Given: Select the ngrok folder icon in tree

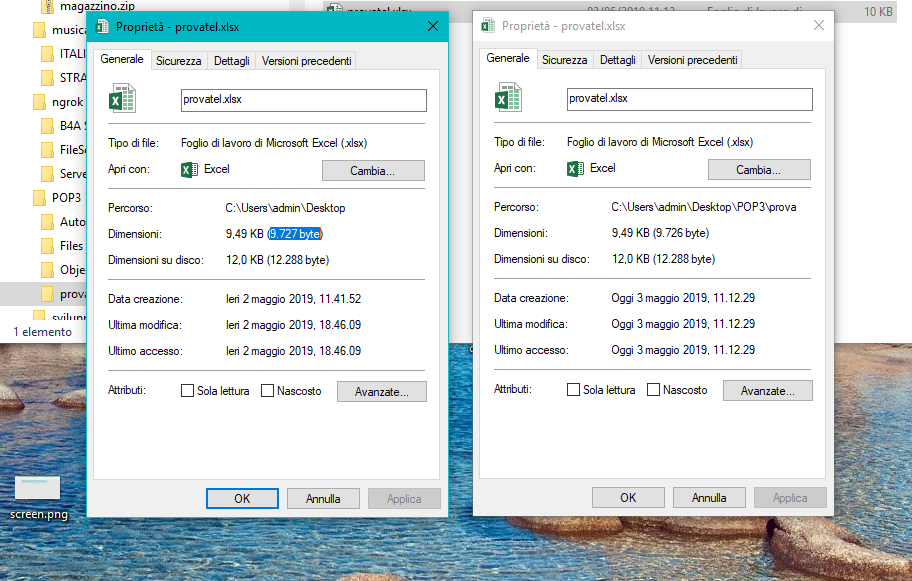Looking at the screenshot, I should click(40, 102).
